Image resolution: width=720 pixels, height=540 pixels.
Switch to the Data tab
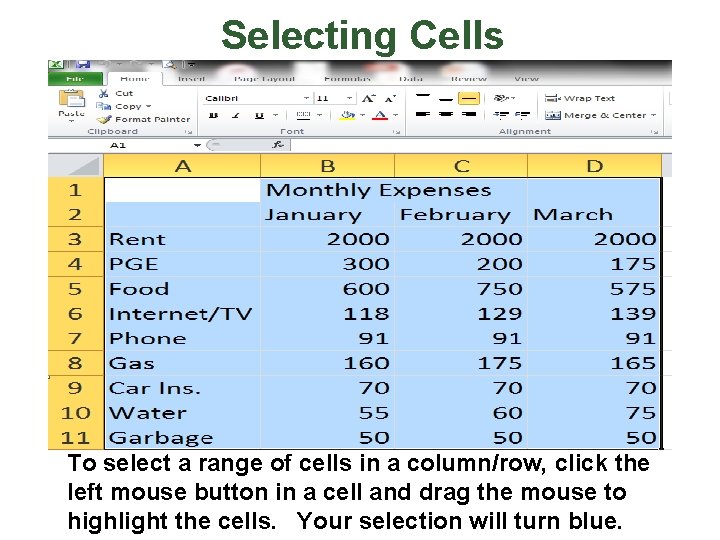pyautogui.click(x=411, y=79)
